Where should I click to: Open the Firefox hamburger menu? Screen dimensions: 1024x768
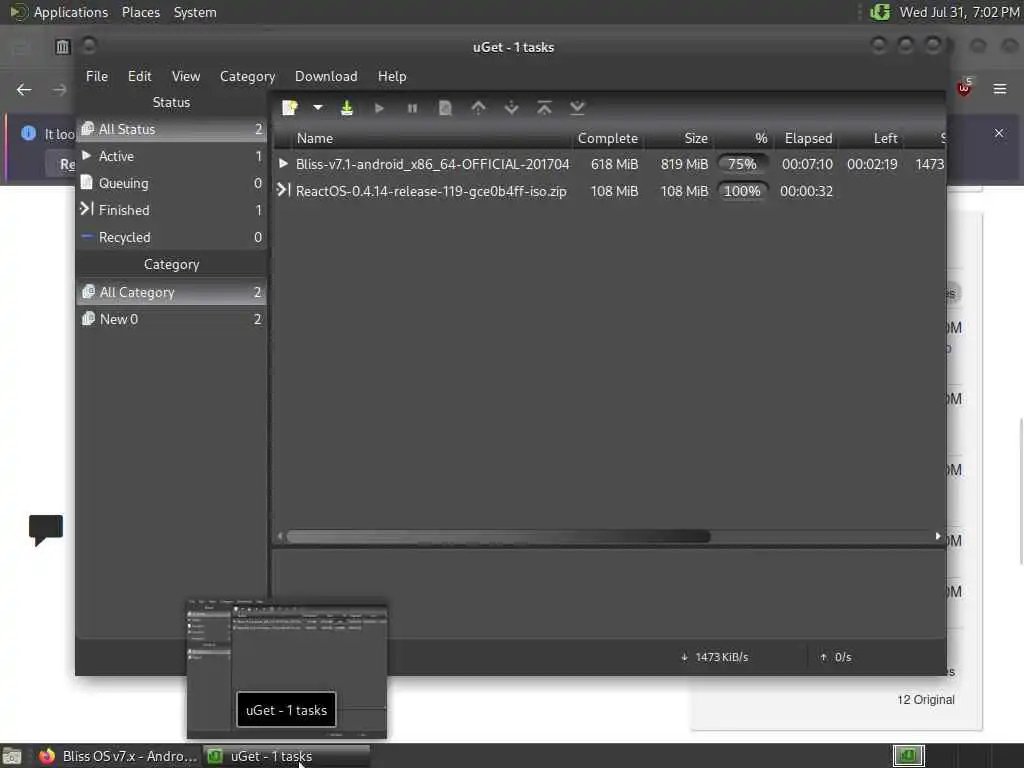[1000, 89]
